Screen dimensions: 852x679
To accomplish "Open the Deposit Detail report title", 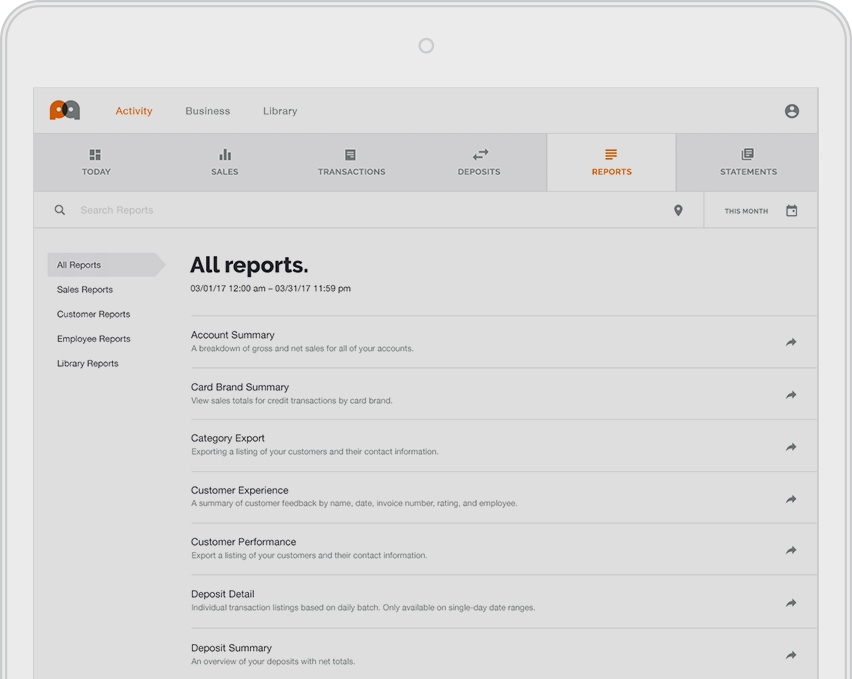I will click(x=223, y=594).
